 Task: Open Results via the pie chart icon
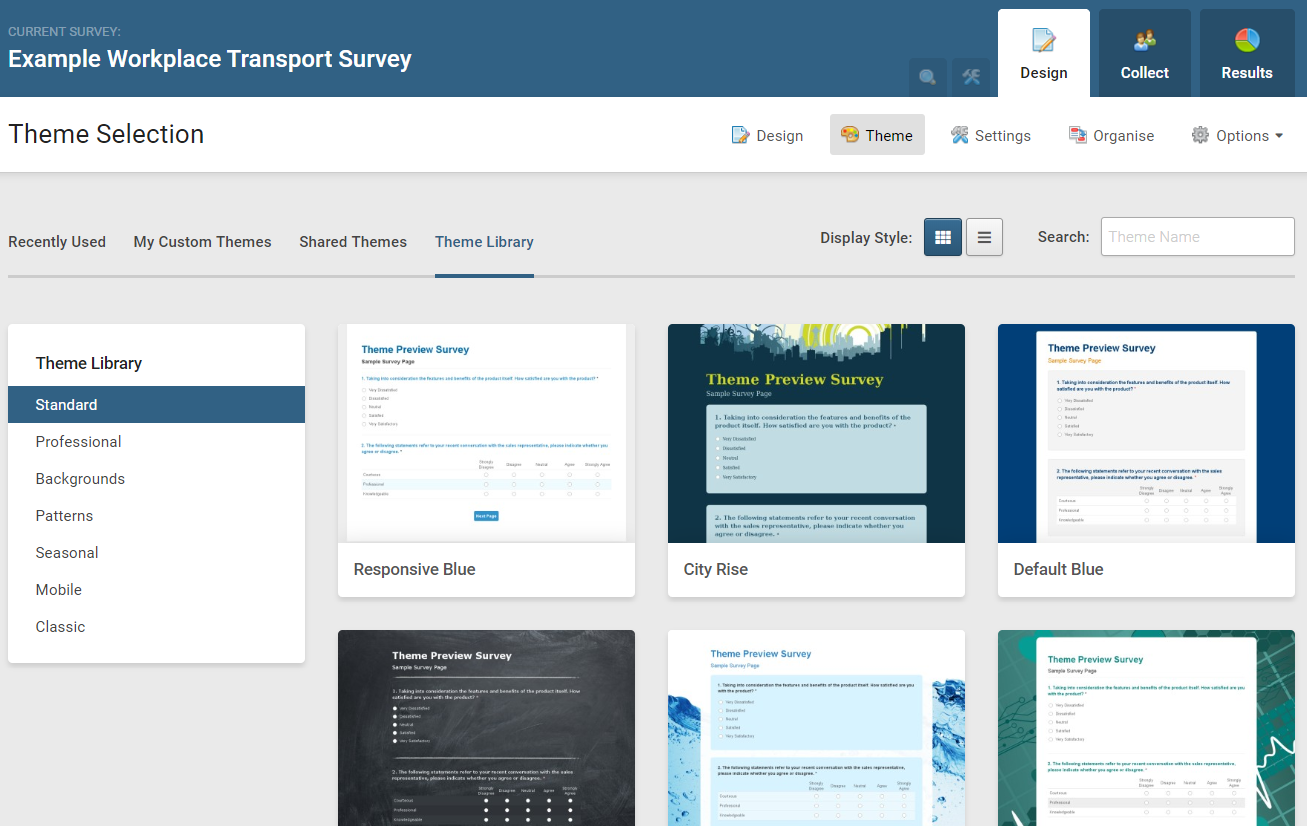(1246, 52)
